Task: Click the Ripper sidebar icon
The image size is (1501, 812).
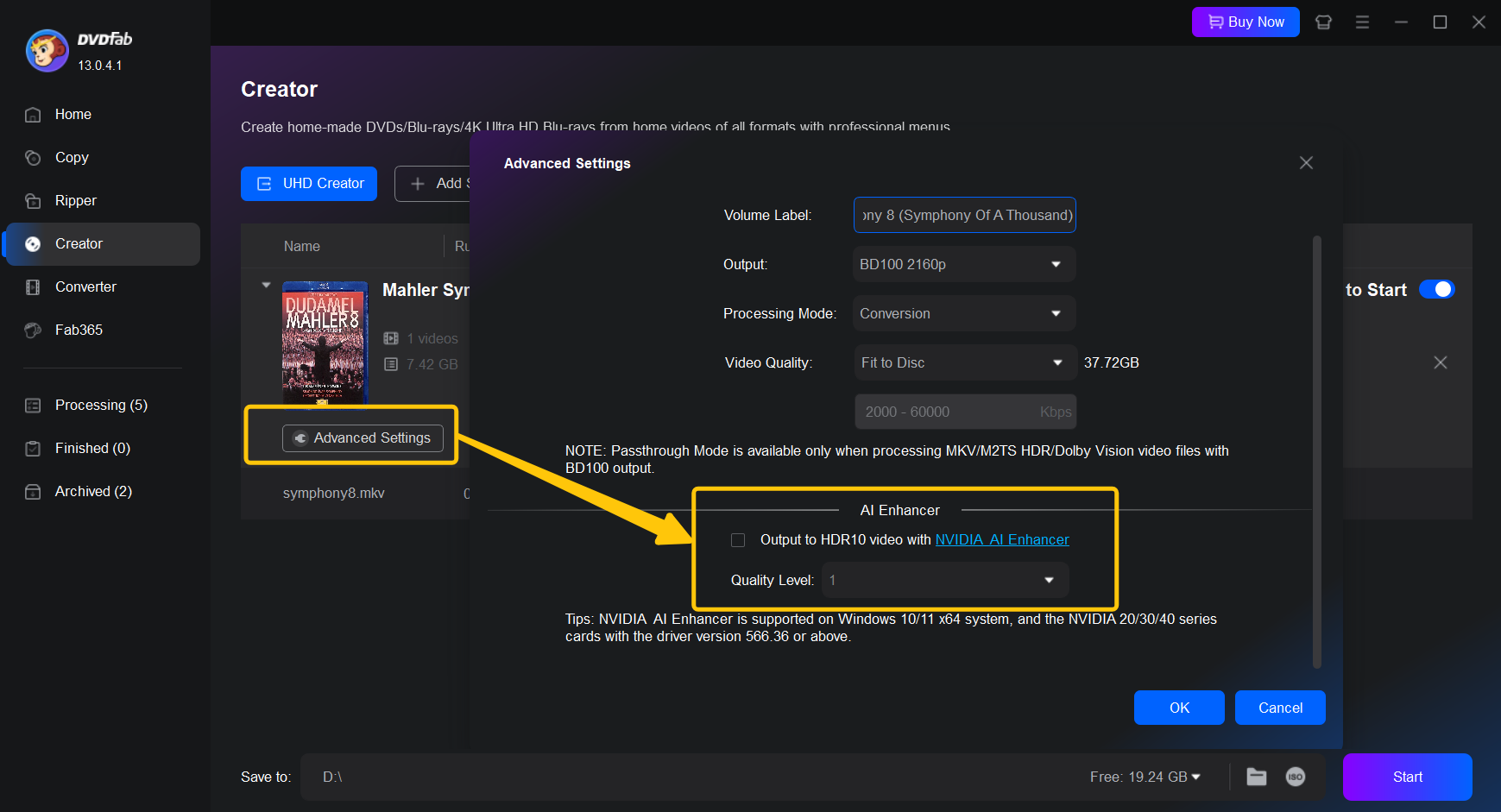Action: (x=33, y=201)
